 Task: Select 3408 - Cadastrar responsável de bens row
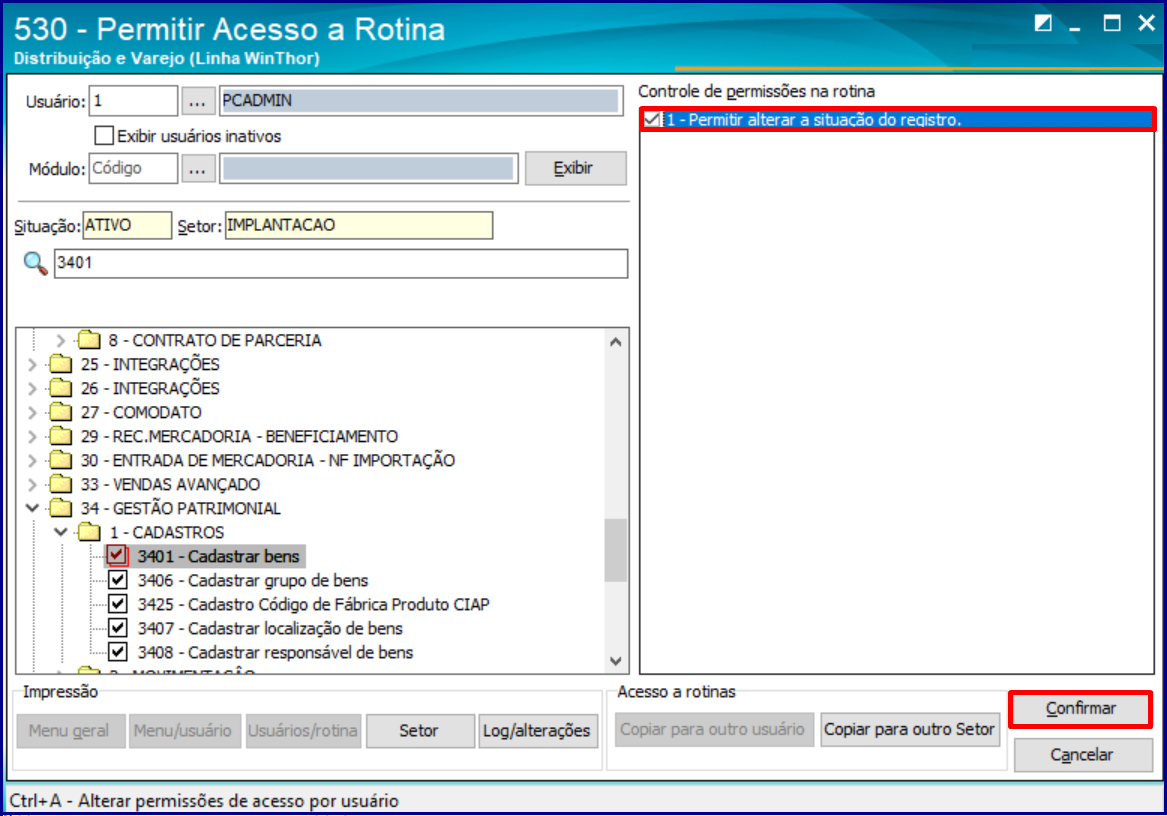[275, 652]
